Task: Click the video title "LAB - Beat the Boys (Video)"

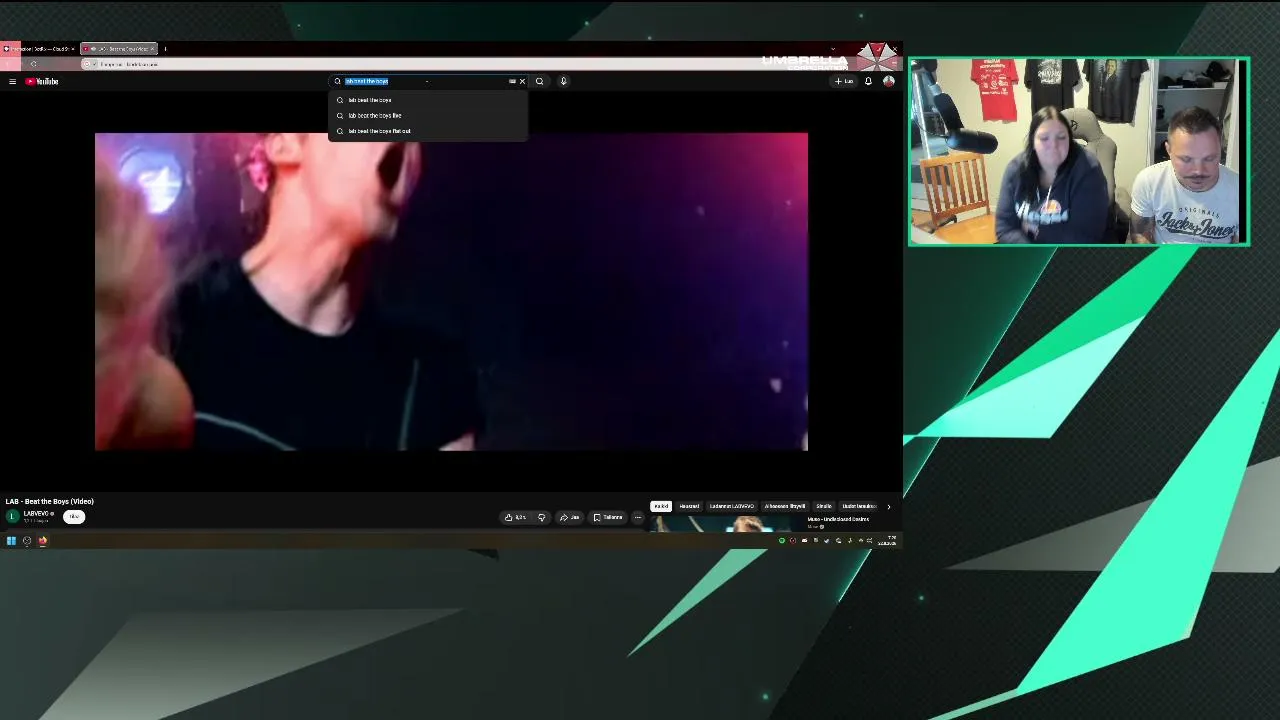Action: click(x=50, y=501)
